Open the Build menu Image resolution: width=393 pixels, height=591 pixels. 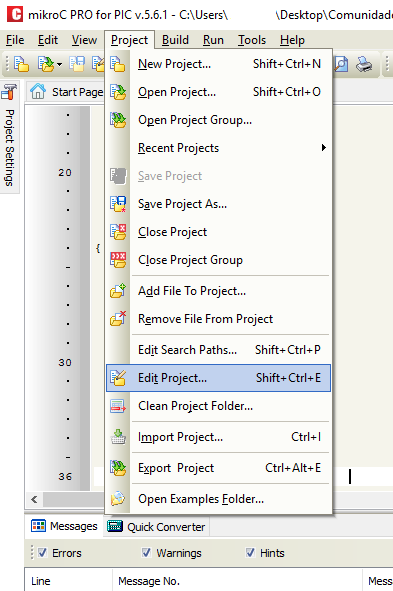click(175, 40)
